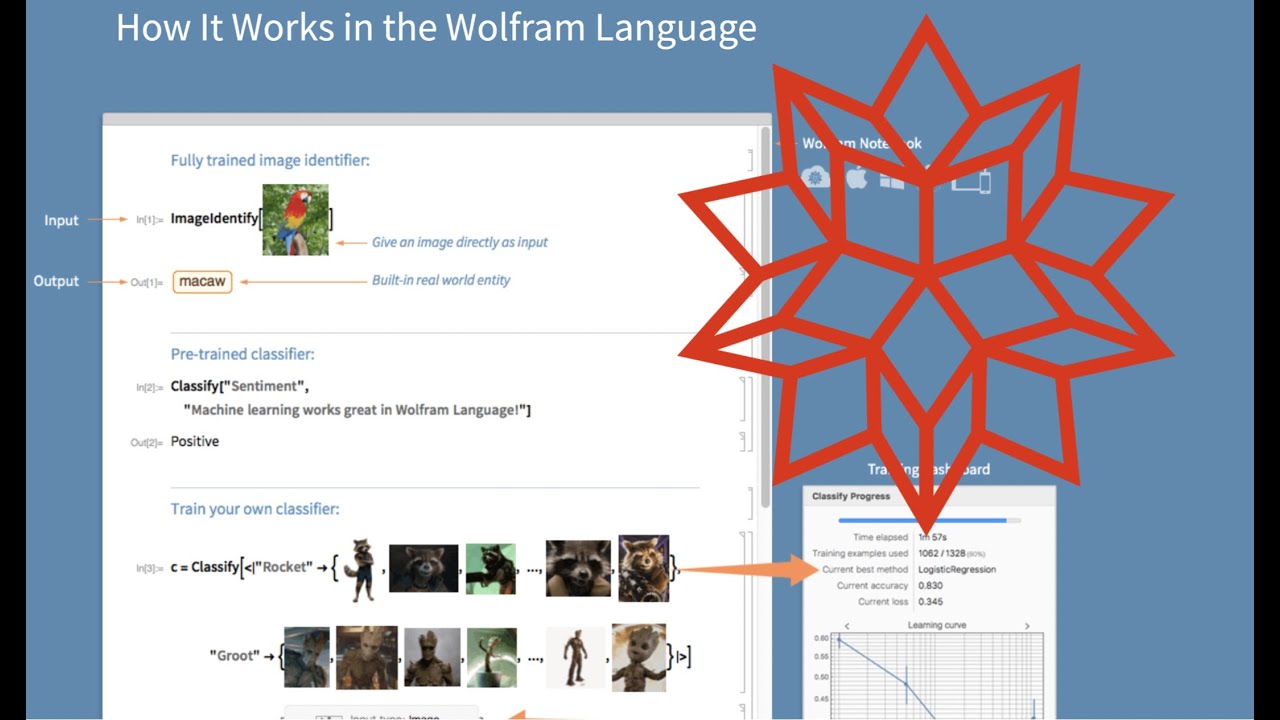Click heading Fully trained image identifier
Image resolution: width=1280 pixels, height=720 pixels.
point(270,160)
